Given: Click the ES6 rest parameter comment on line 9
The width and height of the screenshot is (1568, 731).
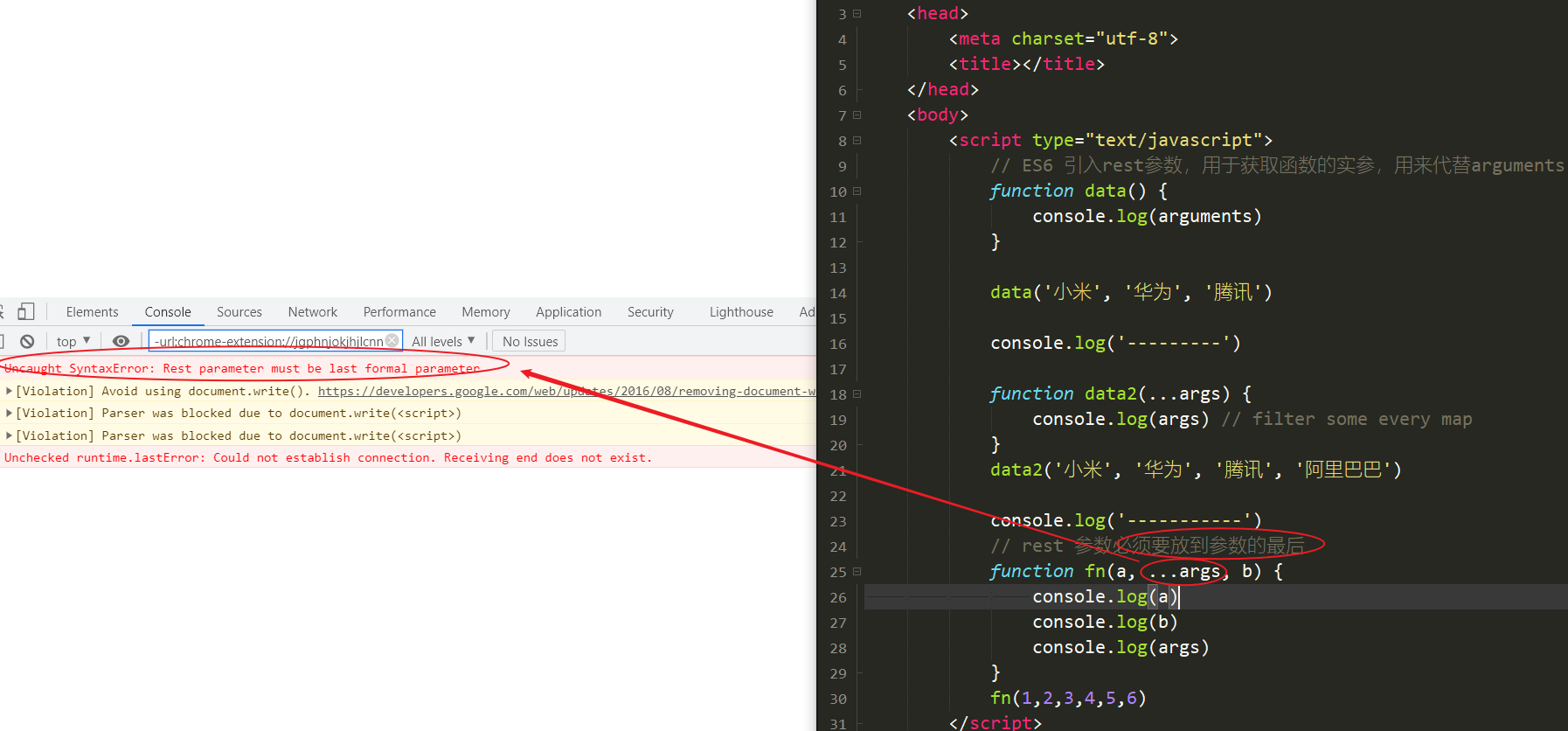Looking at the screenshot, I should click(1277, 165).
